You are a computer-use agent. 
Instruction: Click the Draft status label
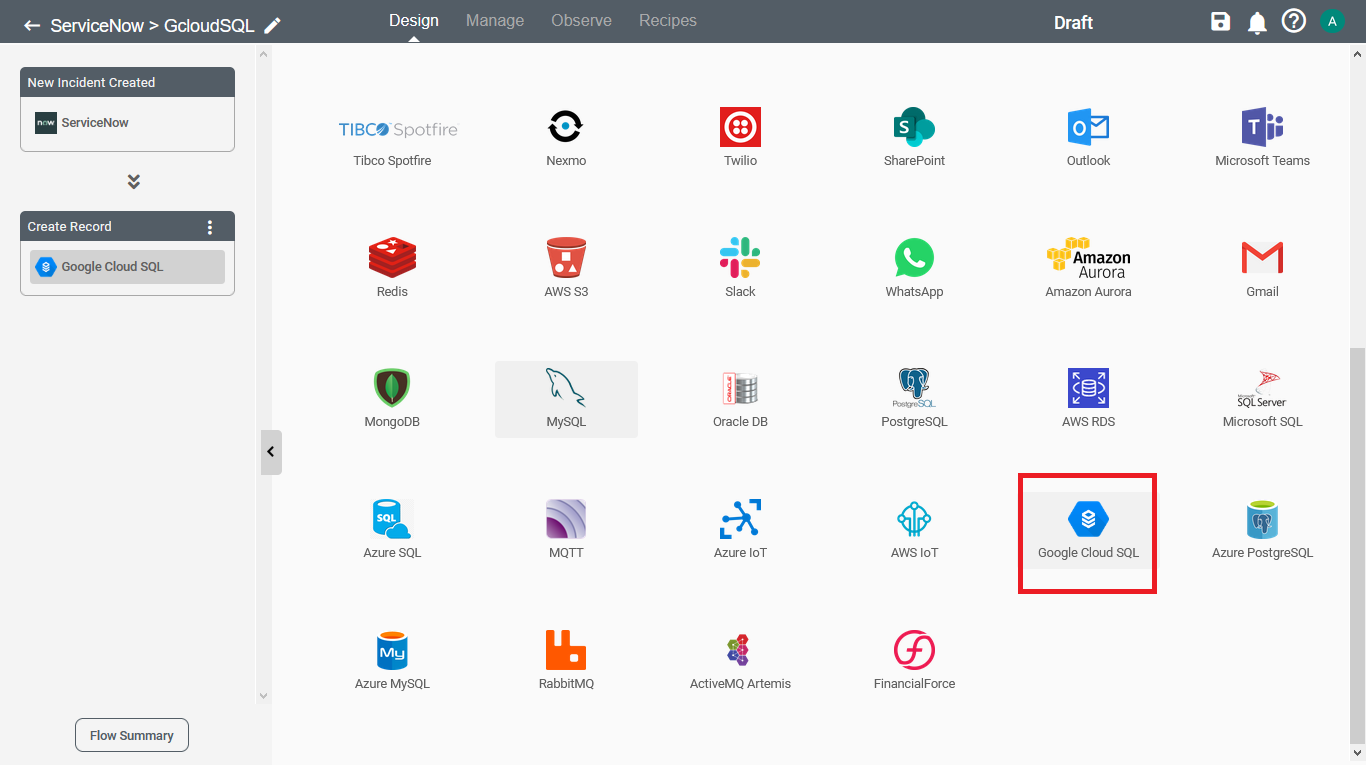point(1073,23)
